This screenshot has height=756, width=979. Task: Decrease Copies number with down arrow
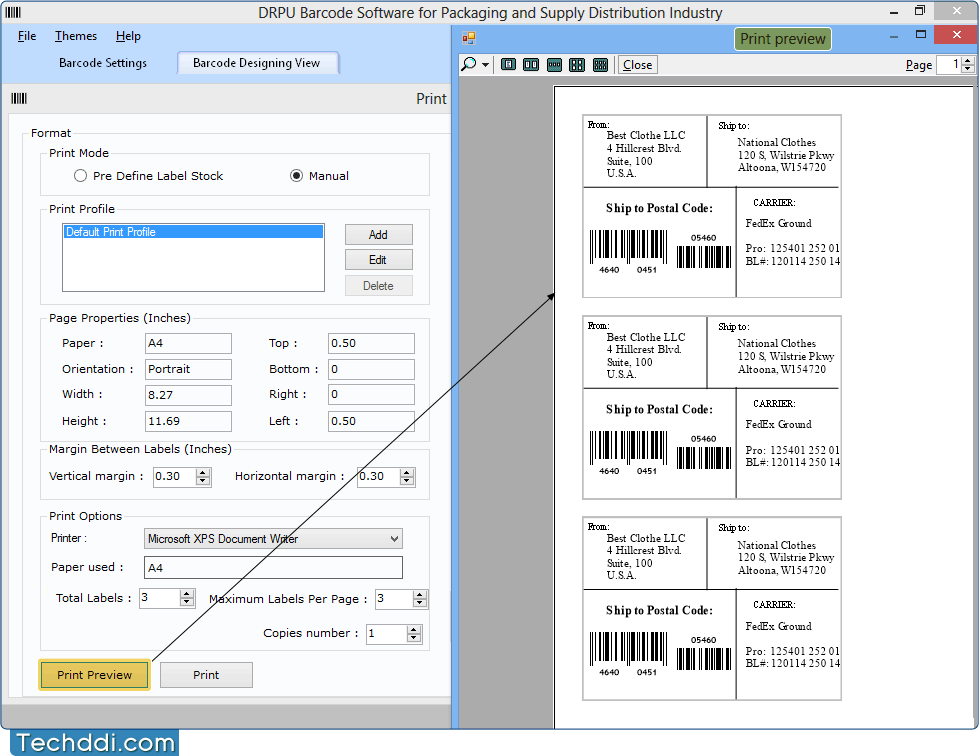[414, 639]
